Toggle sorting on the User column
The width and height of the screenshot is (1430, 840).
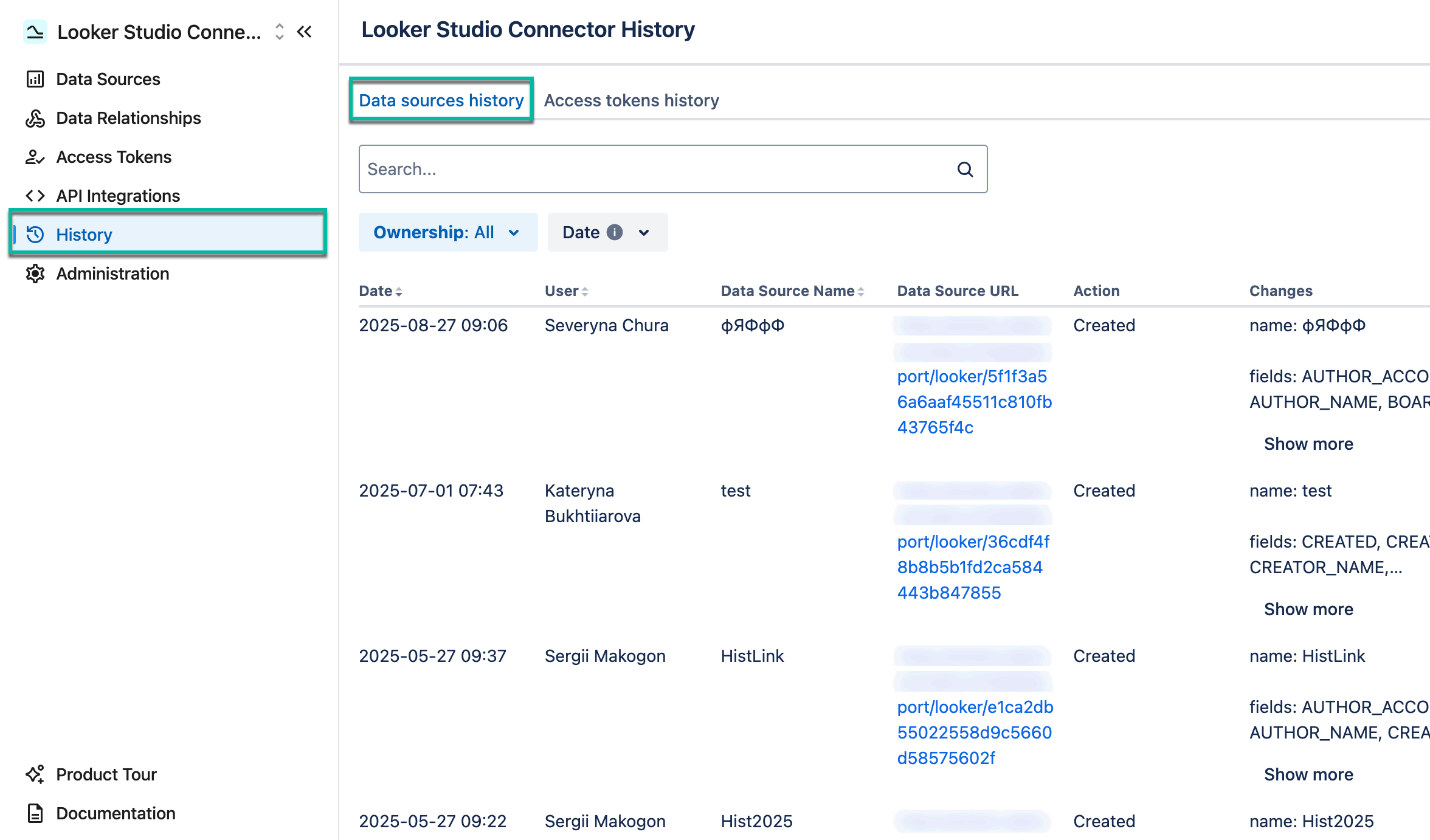click(x=584, y=291)
